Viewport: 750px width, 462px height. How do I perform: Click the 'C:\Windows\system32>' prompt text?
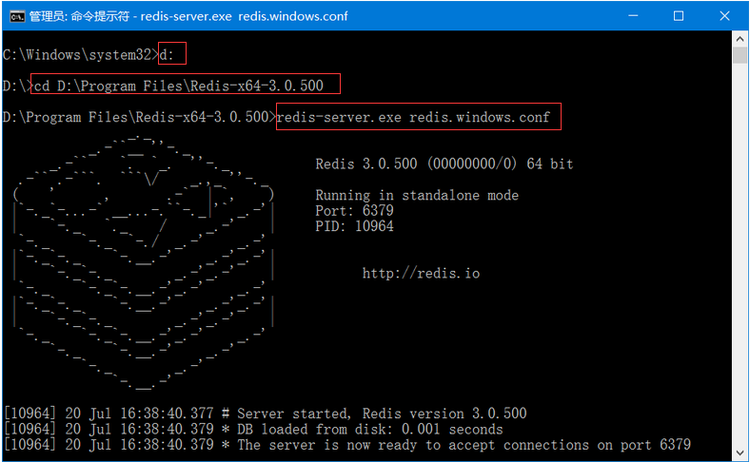[80, 55]
